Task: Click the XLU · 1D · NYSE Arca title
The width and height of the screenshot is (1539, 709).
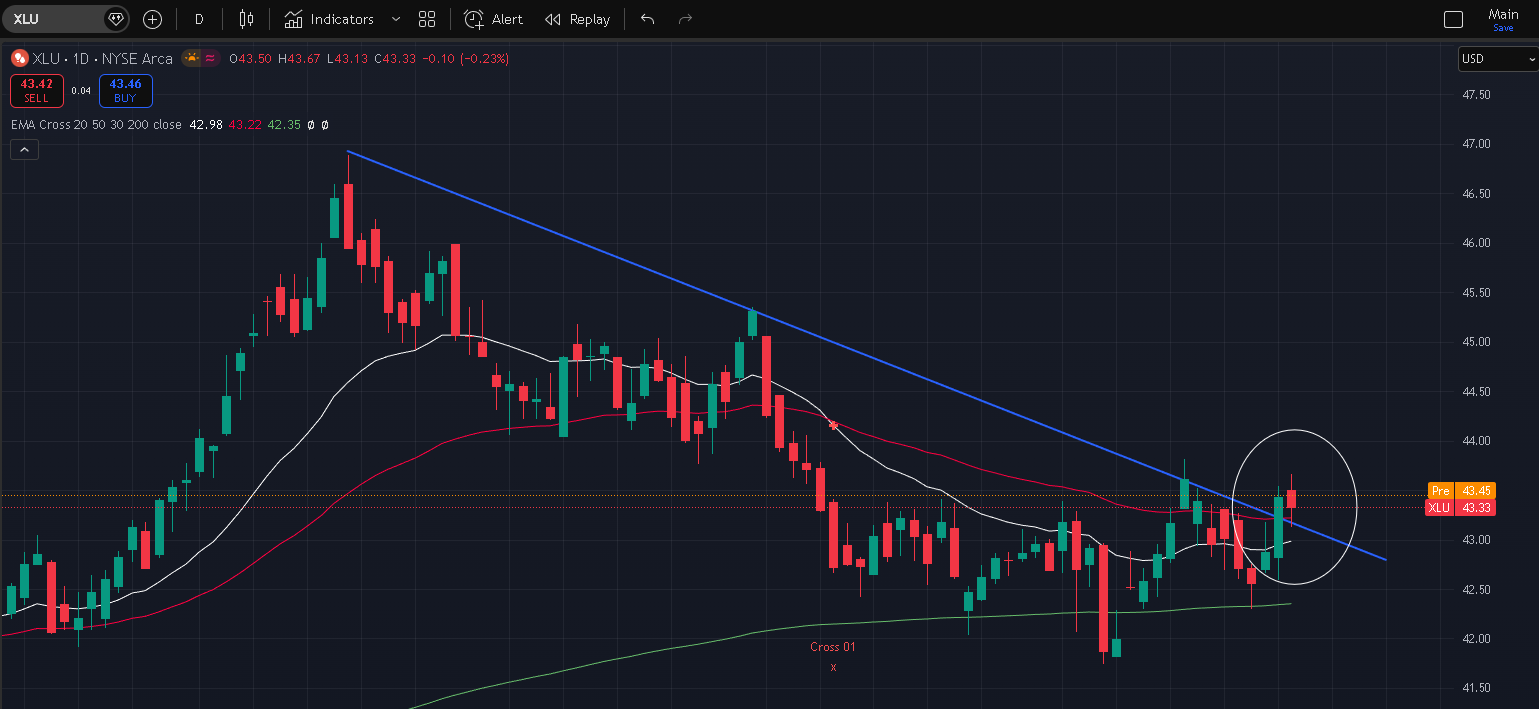Action: (103, 59)
